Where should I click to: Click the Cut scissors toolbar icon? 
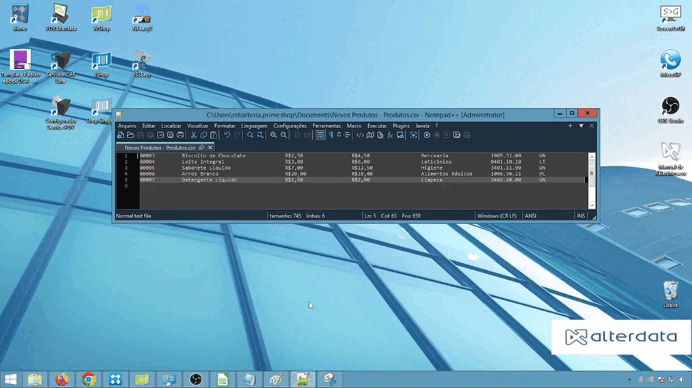[x=194, y=135]
